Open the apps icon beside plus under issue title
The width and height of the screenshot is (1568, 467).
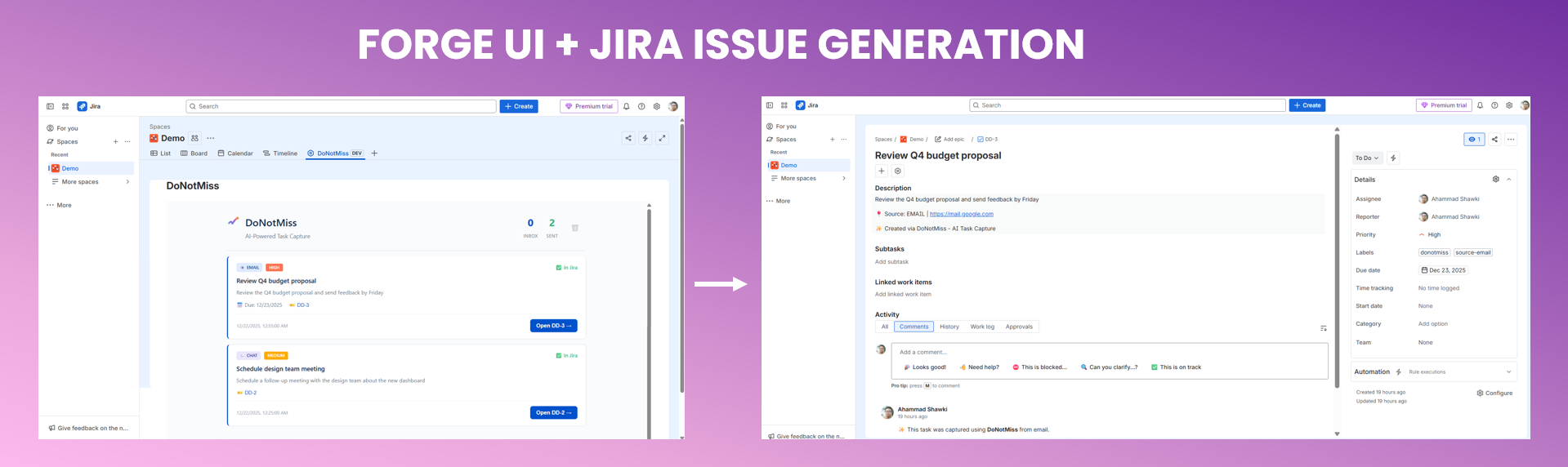click(897, 171)
